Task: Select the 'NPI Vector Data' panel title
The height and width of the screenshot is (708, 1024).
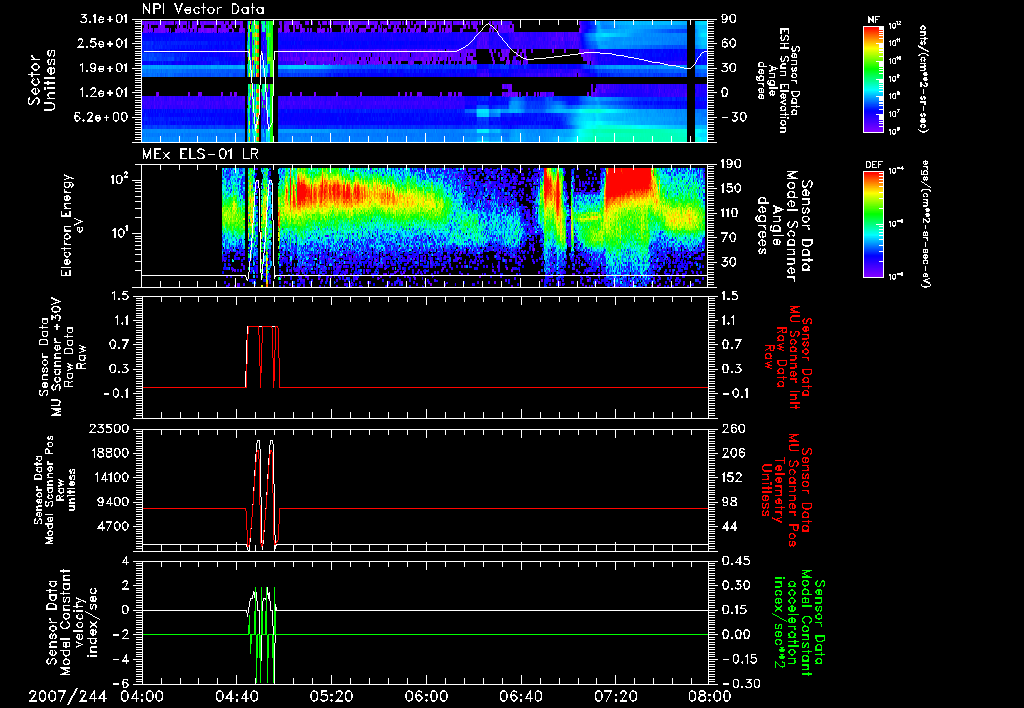Action: [x=203, y=9]
